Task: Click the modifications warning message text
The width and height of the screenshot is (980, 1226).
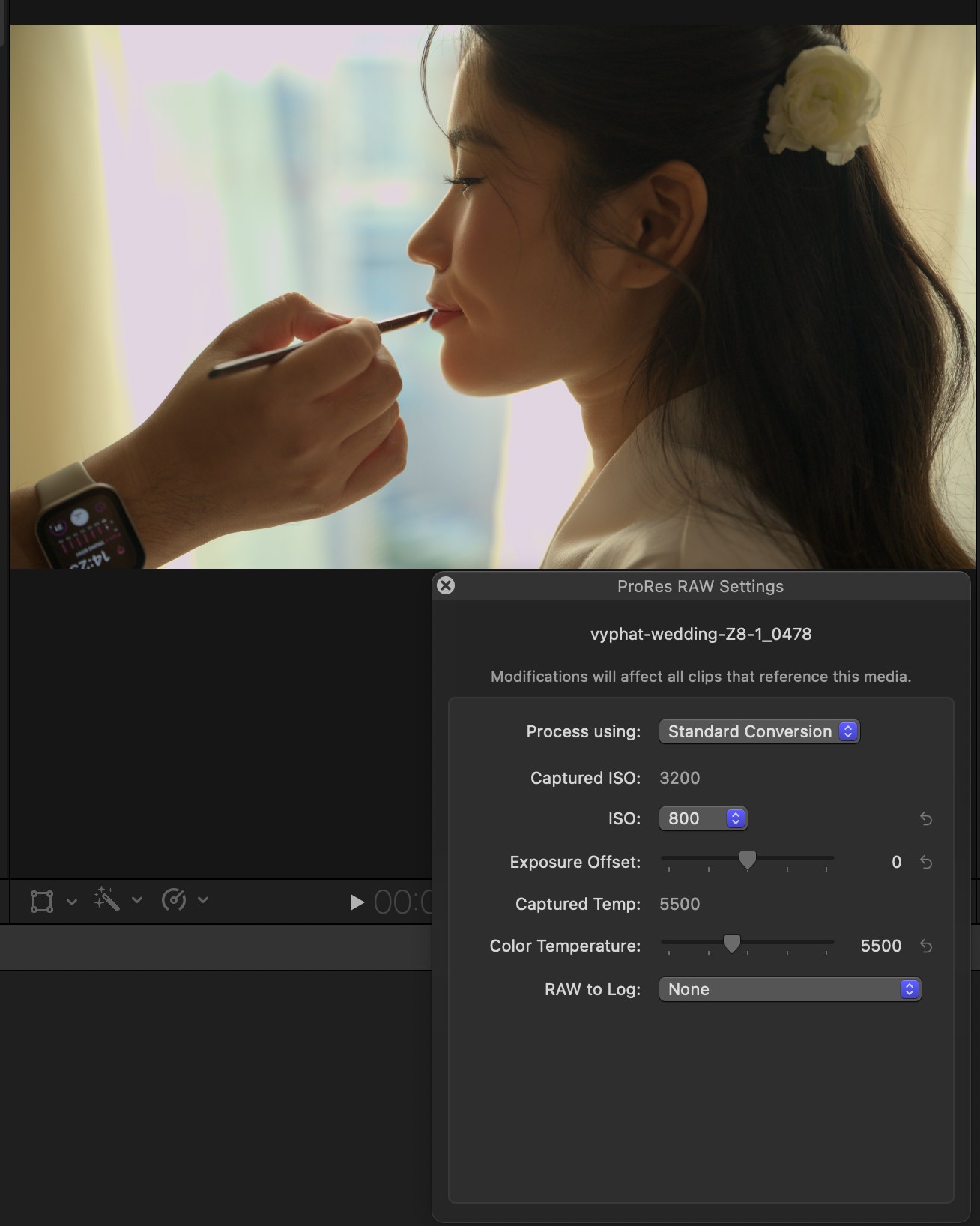Action: [x=701, y=677]
